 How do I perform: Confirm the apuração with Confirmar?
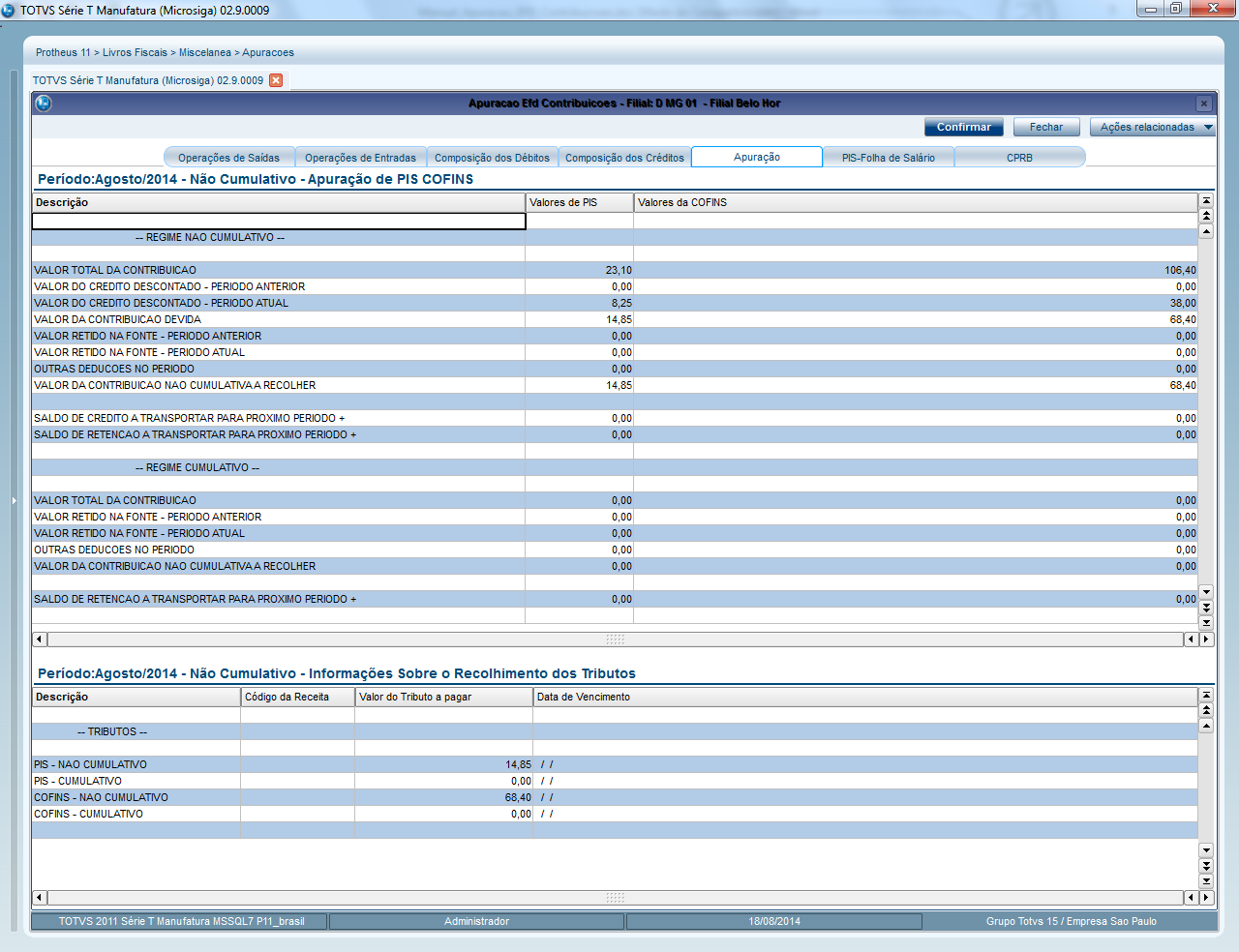pyautogui.click(x=964, y=127)
